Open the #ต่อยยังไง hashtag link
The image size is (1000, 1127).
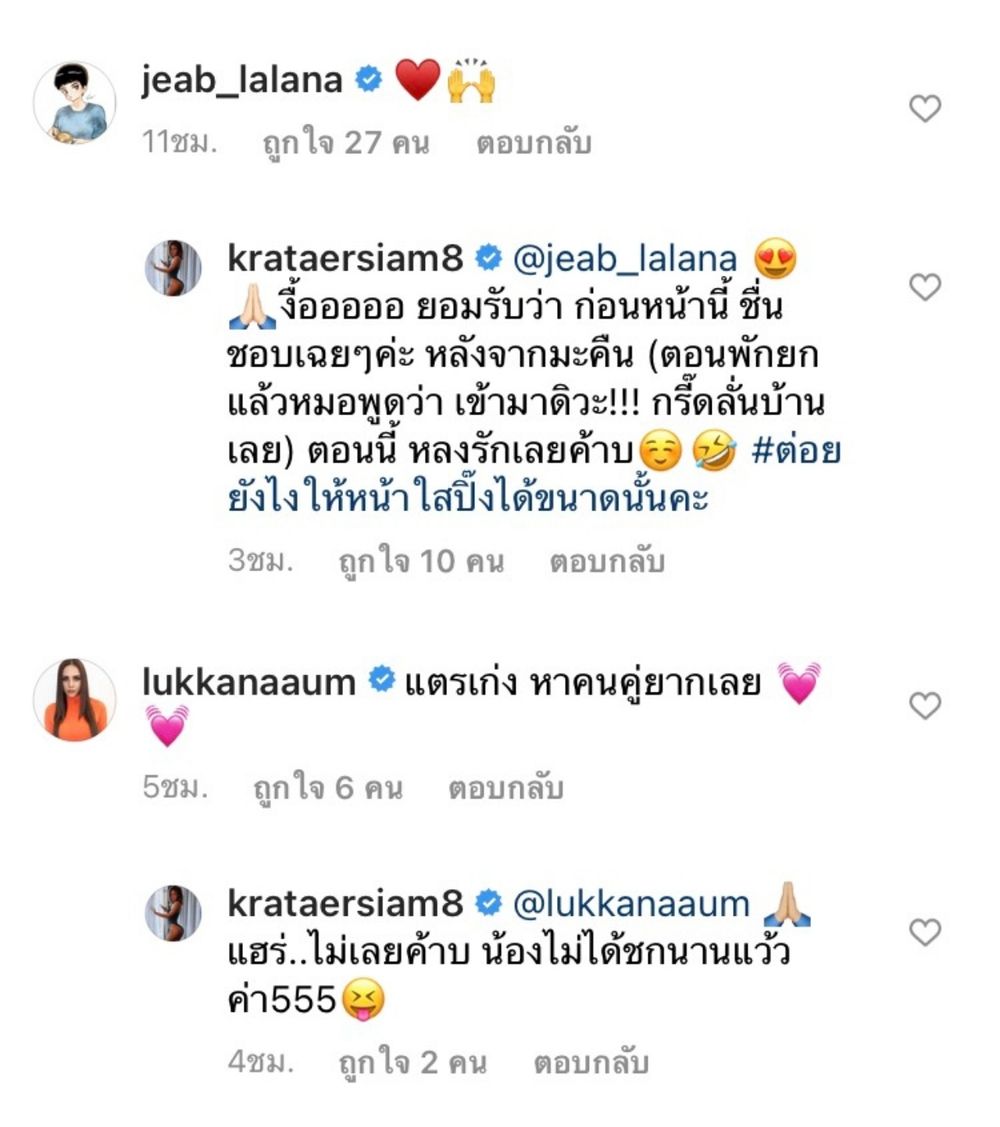(533, 474)
